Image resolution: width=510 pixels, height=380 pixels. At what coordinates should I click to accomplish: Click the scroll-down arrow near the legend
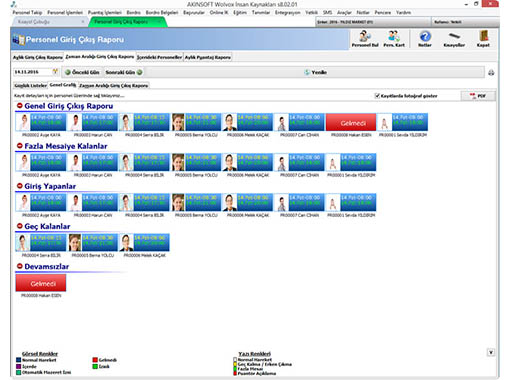(x=491, y=352)
